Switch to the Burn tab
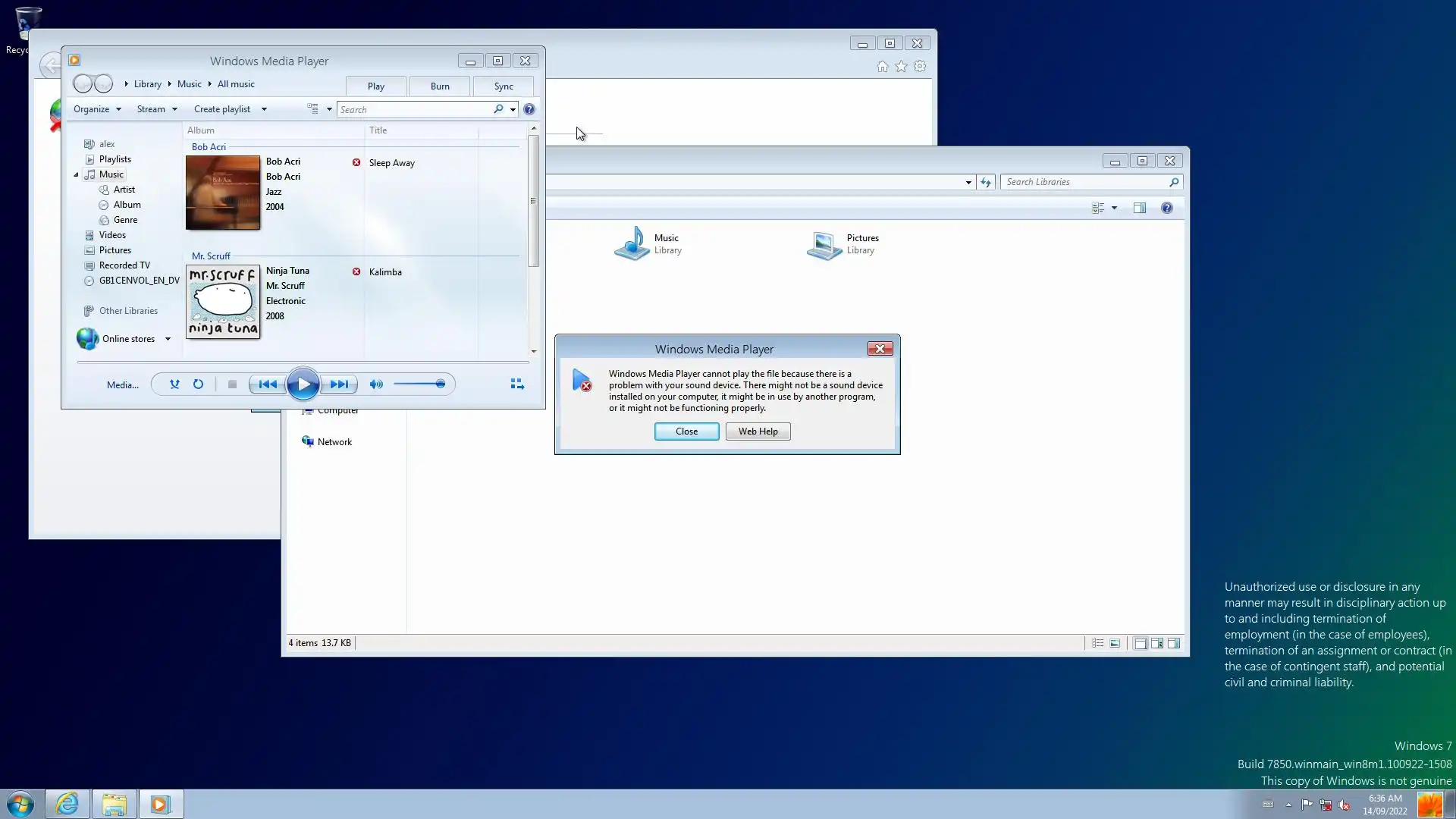This screenshot has width=1456, height=819. tap(440, 86)
